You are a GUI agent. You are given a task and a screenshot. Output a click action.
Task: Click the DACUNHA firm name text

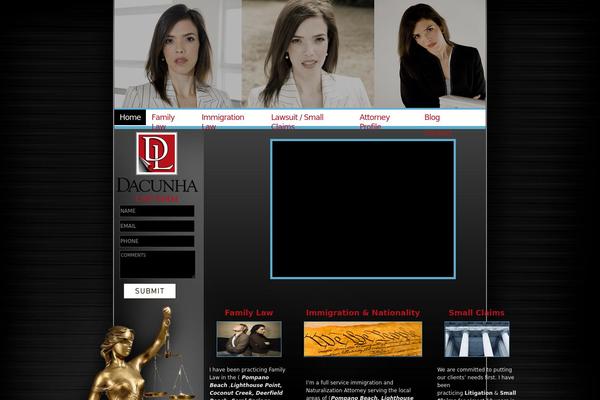click(x=157, y=185)
